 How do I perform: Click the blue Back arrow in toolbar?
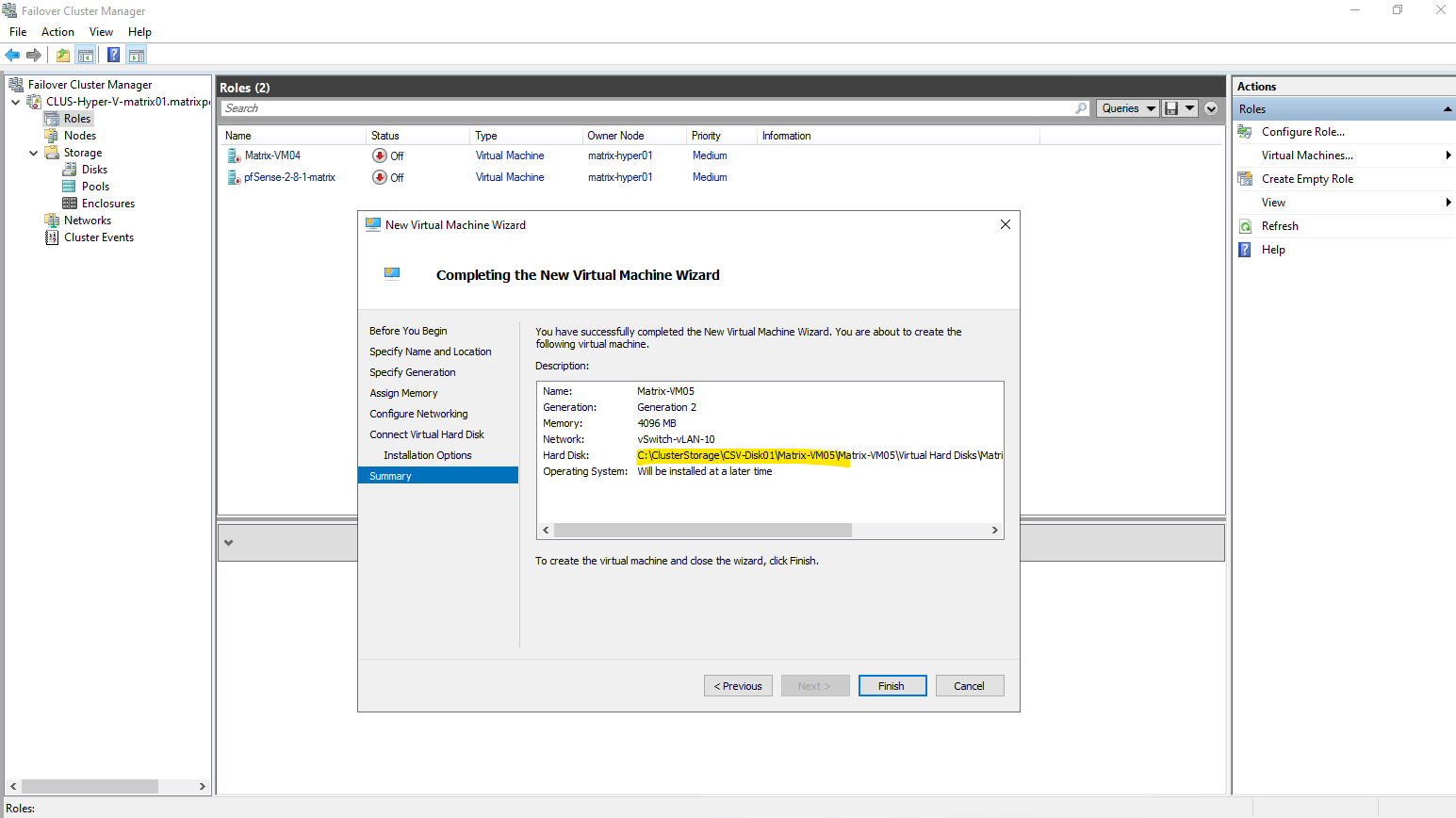12,56
